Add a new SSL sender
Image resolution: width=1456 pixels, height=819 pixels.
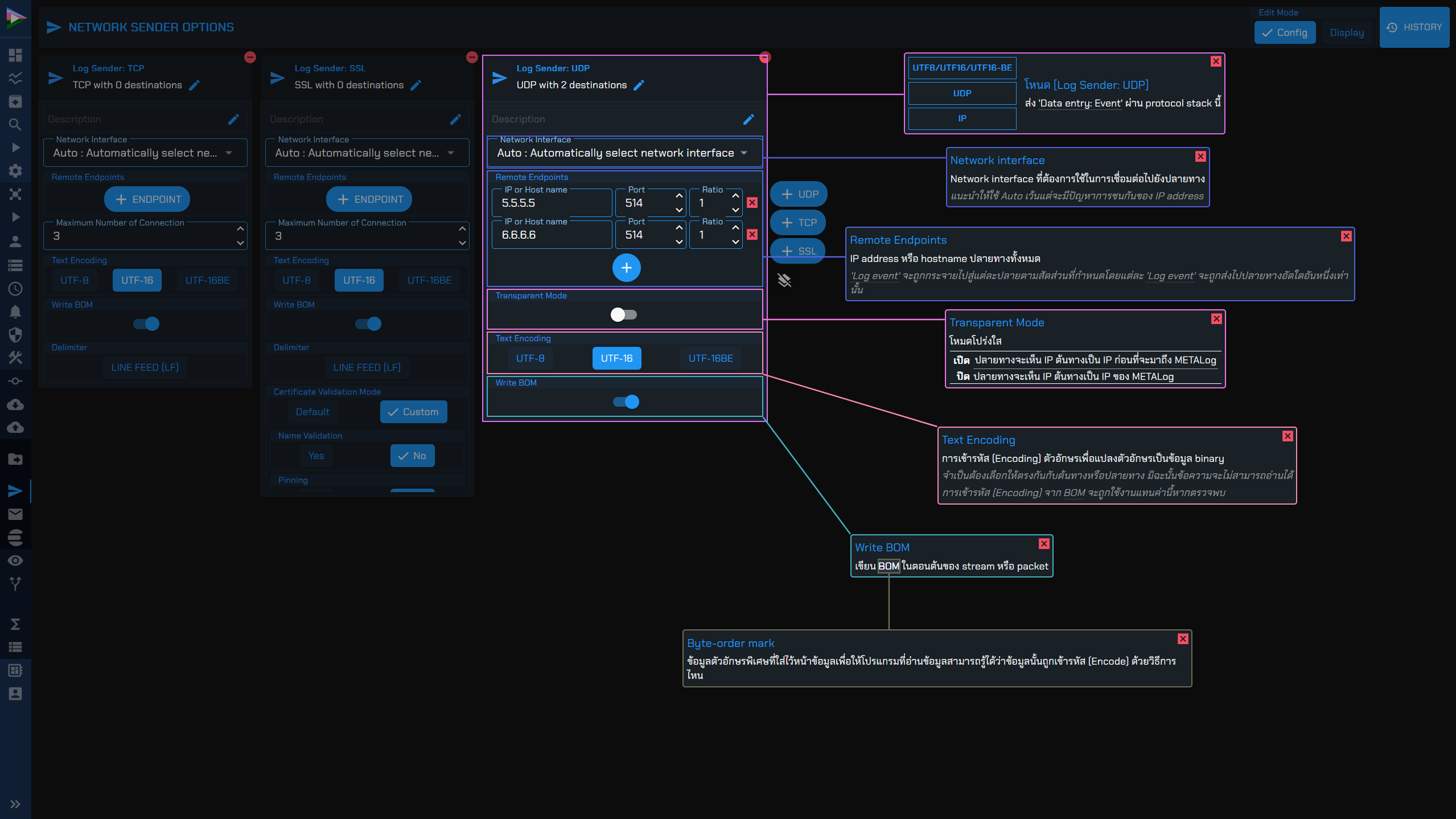(798, 251)
